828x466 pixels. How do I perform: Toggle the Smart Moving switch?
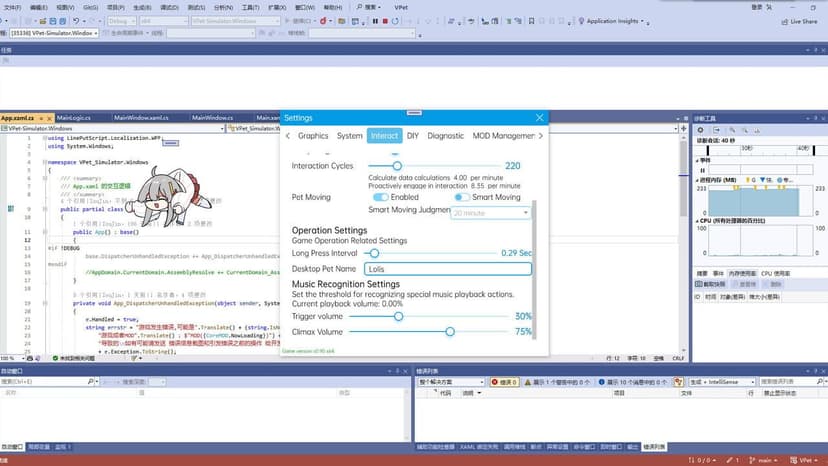tap(462, 197)
